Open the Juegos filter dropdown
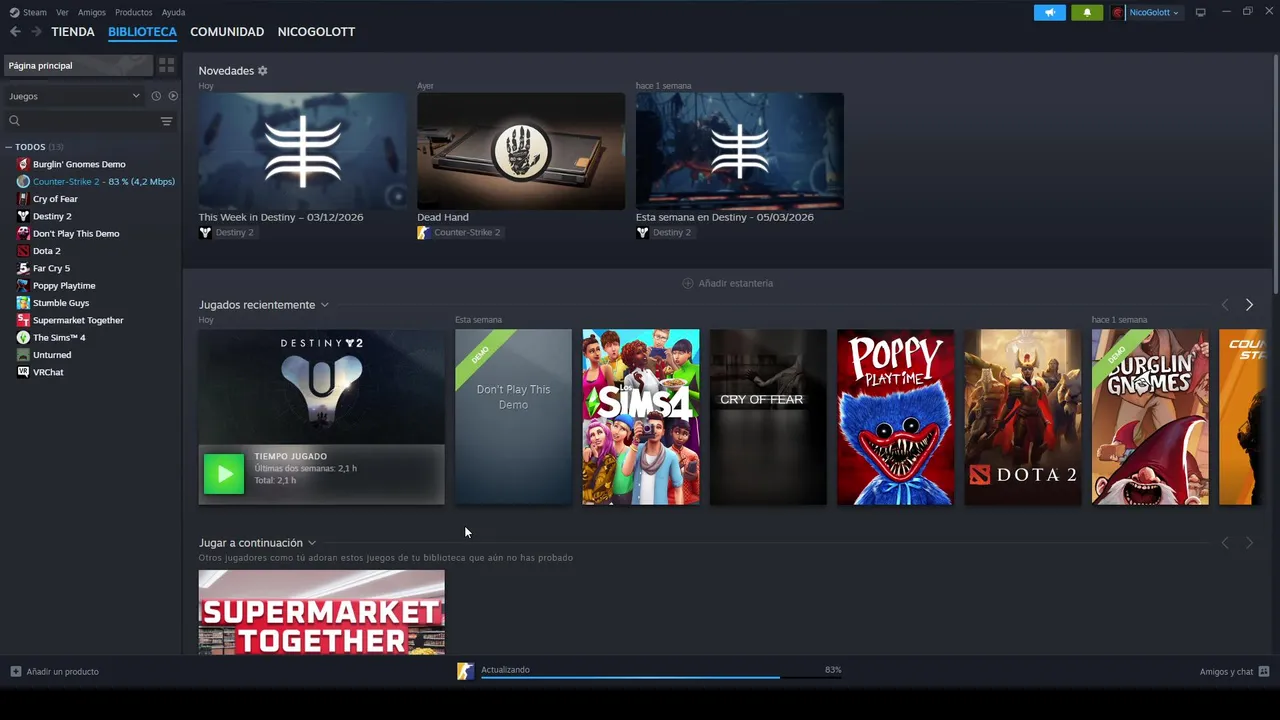The height and width of the screenshot is (720, 1280). 74,96
